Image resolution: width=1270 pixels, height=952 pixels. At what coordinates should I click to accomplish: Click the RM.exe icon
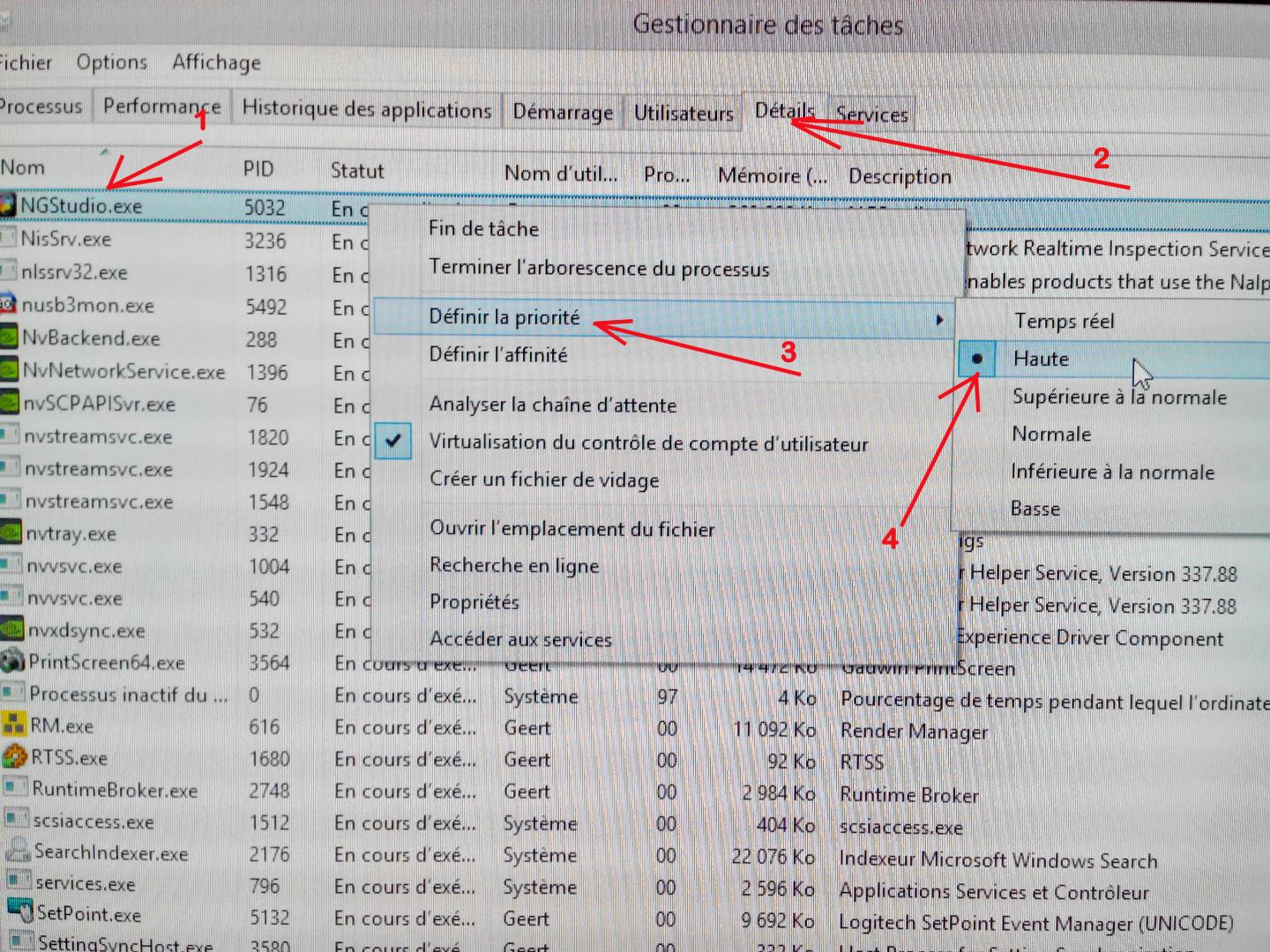14,725
